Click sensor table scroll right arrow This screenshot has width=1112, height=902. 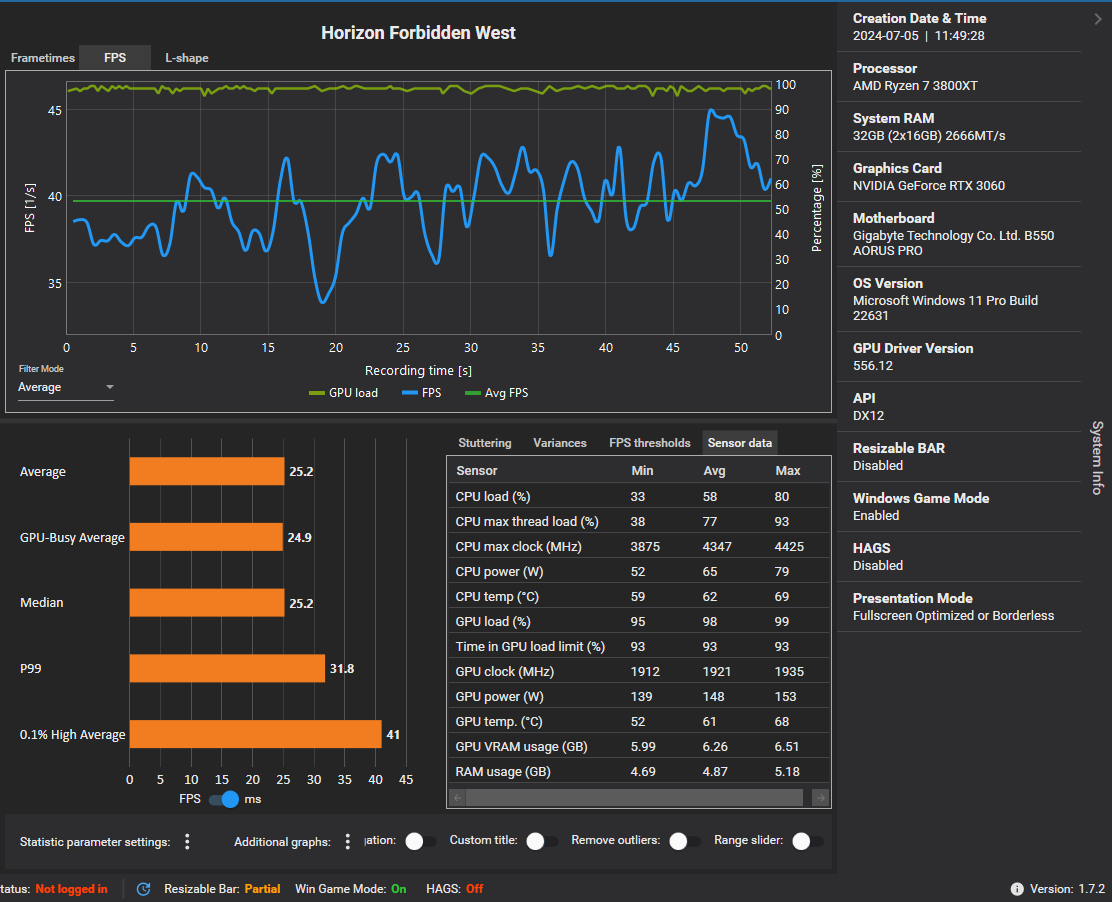coord(820,798)
